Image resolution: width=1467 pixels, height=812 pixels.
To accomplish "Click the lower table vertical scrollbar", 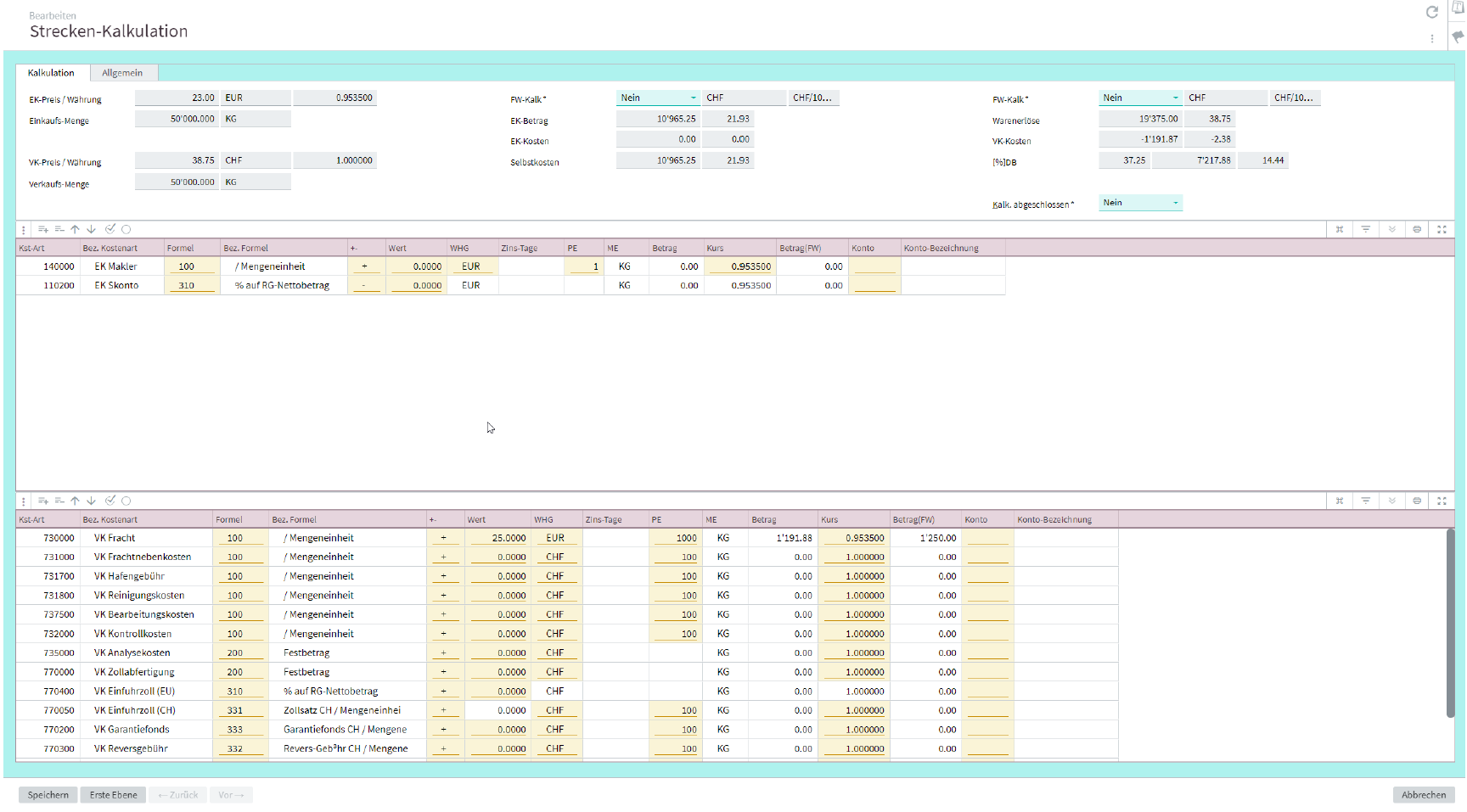I will [1451, 623].
